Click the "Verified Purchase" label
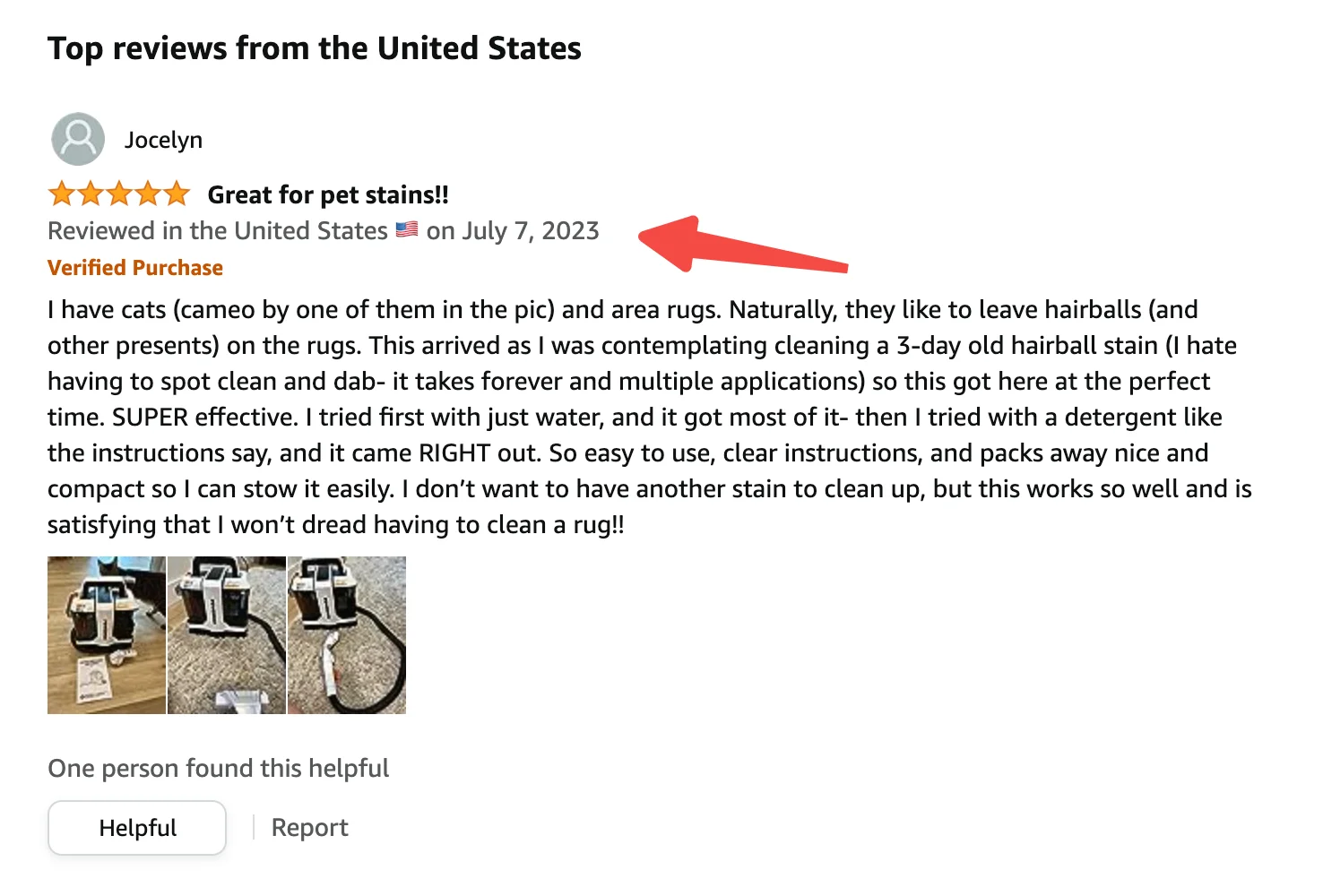Viewport: 1323px width, 896px height. 135,268
